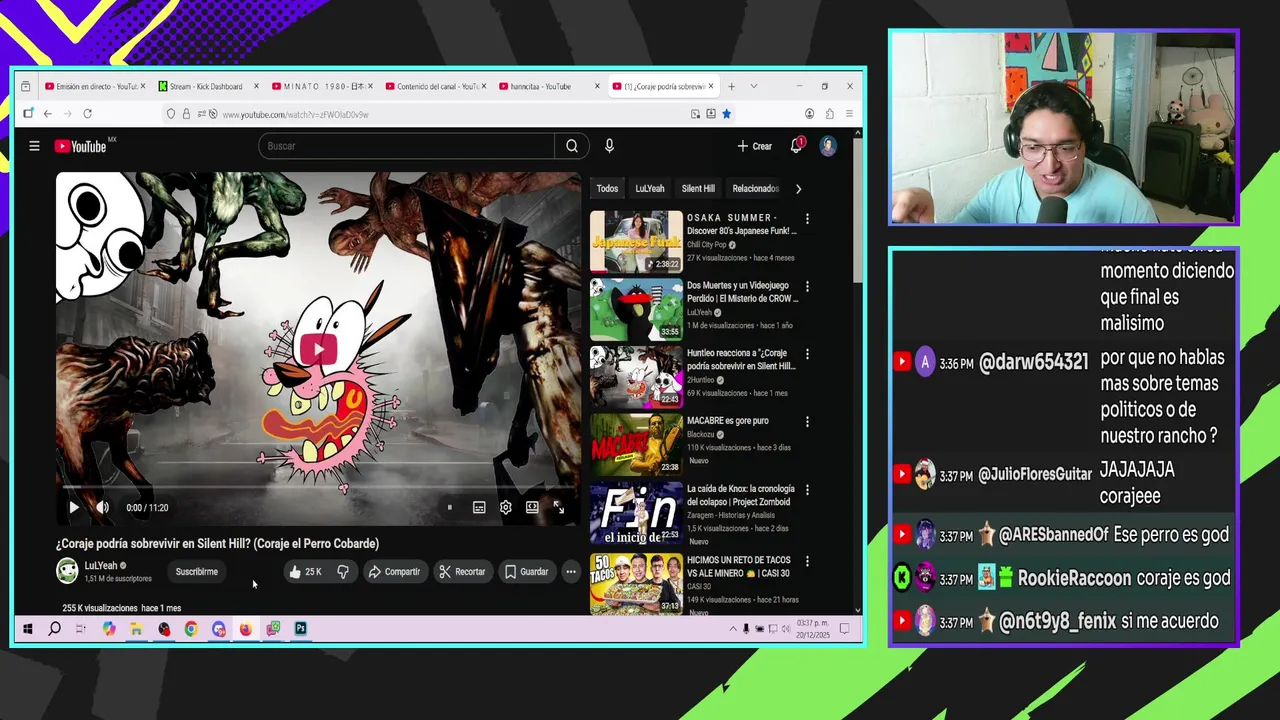The height and width of the screenshot is (720, 1280).
Task: Toggle autoplay switch in the player controls
Action: 450,508
